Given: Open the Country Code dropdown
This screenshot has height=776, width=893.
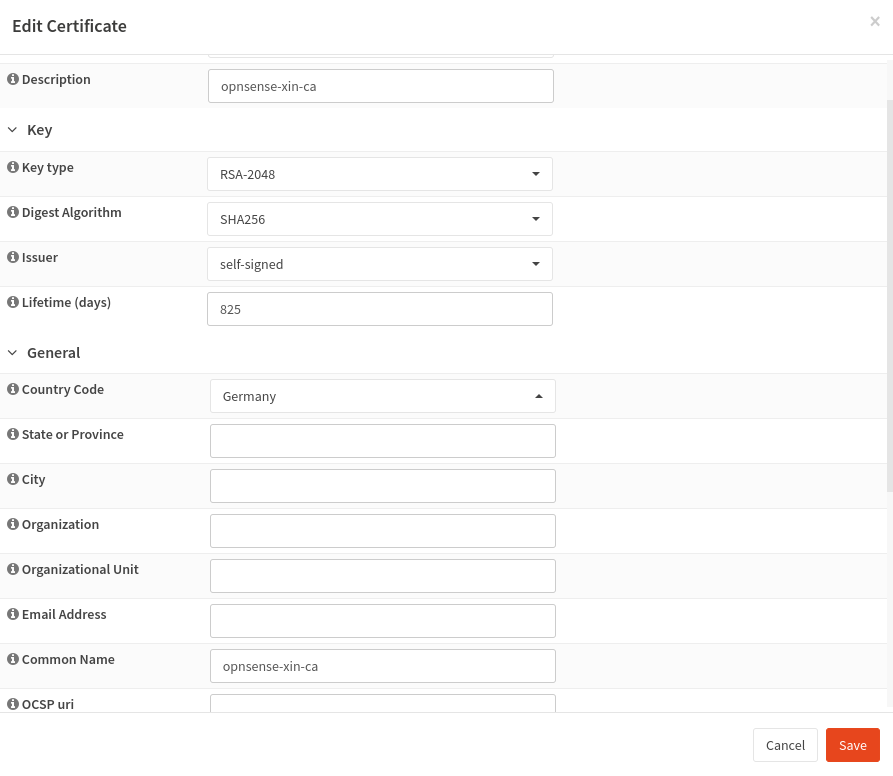Looking at the screenshot, I should tap(383, 396).
